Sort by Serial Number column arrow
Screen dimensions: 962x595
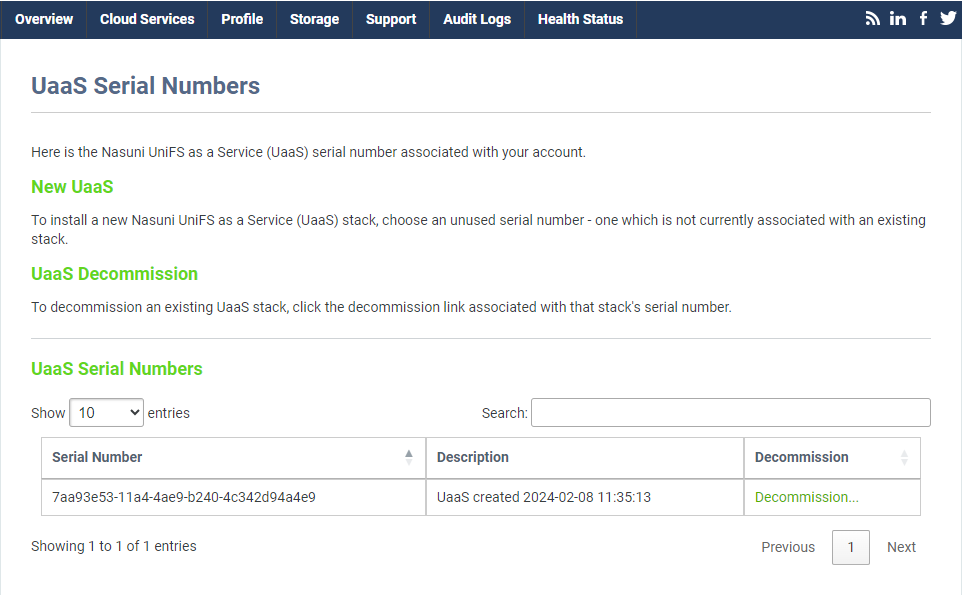point(409,457)
